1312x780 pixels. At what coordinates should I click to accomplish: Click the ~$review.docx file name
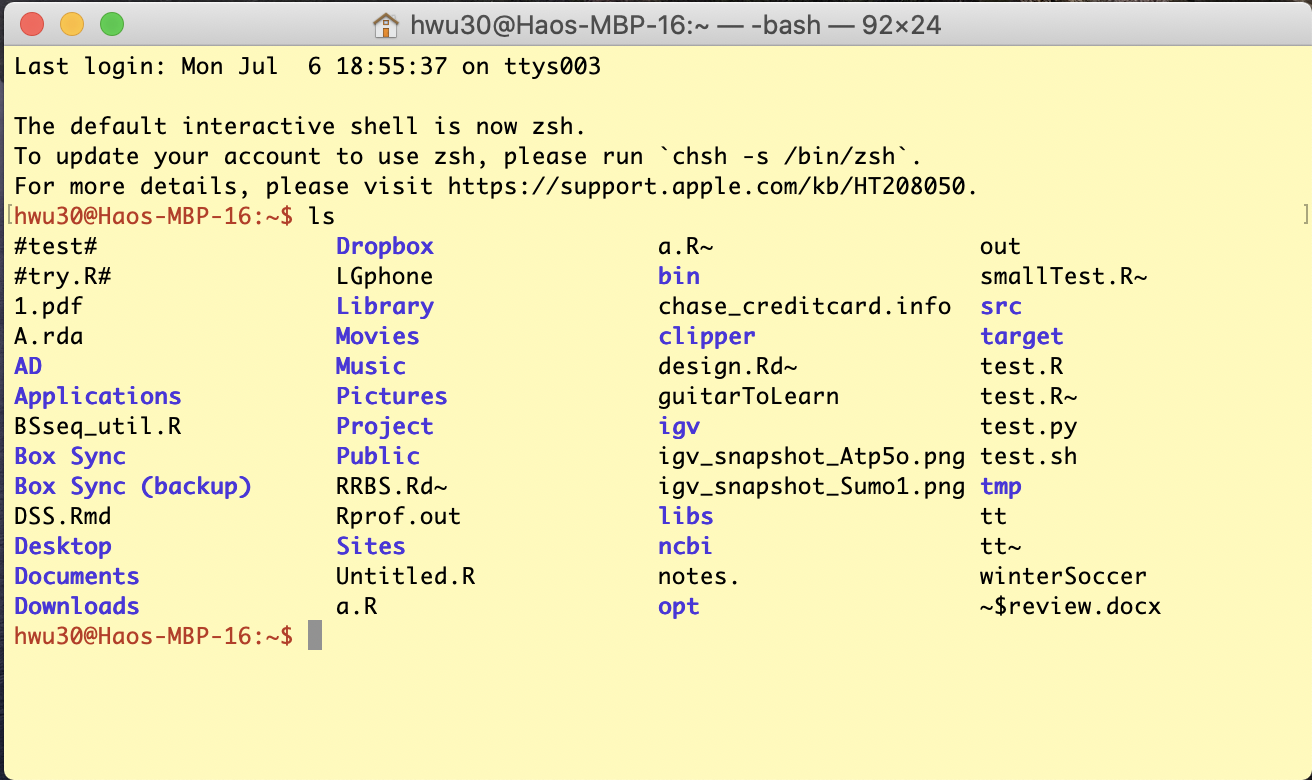coord(1071,607)
